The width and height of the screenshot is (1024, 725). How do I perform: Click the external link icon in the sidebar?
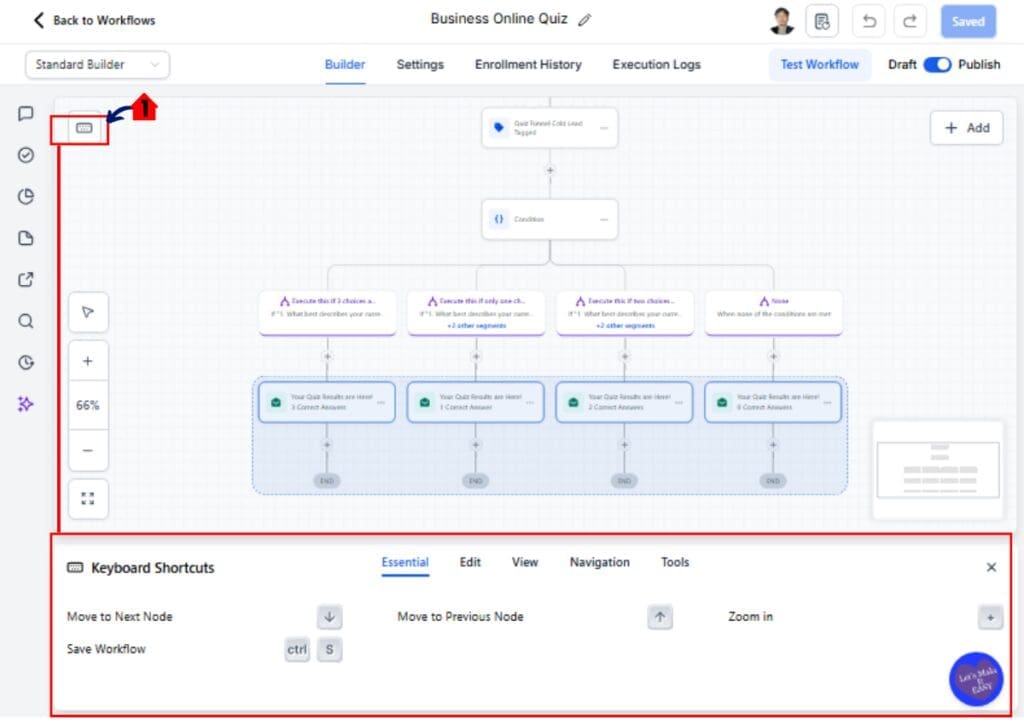26,279
